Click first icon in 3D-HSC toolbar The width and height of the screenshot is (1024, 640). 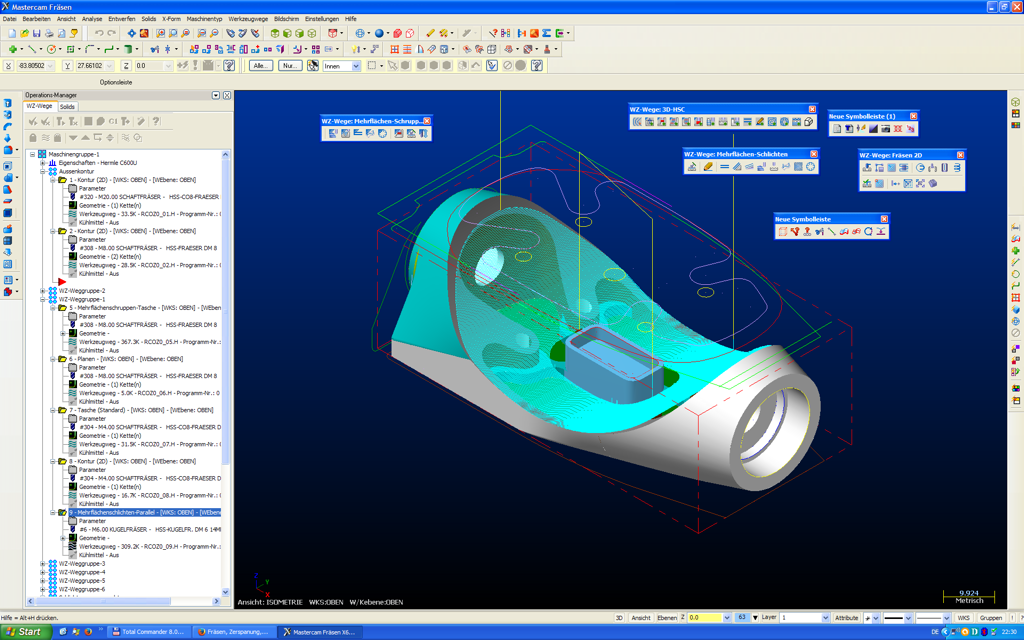tap(637, 122)
